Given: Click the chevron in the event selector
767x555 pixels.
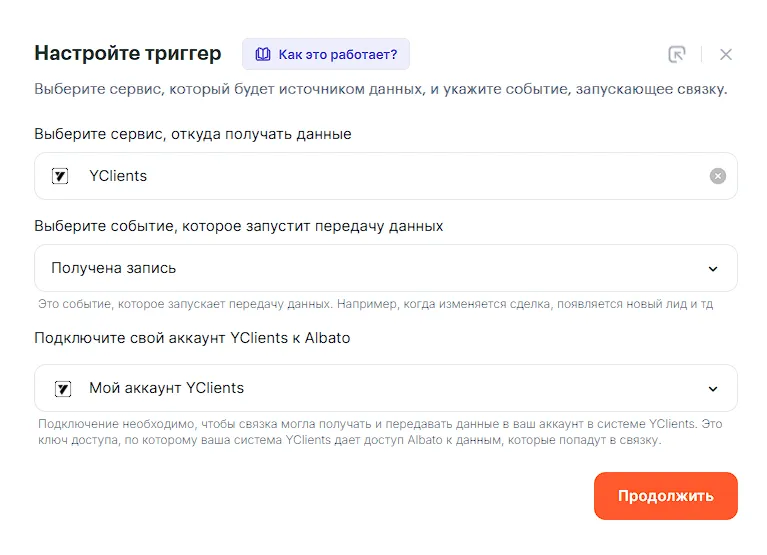Looking at the screenshot, I should tap(713, 268).
